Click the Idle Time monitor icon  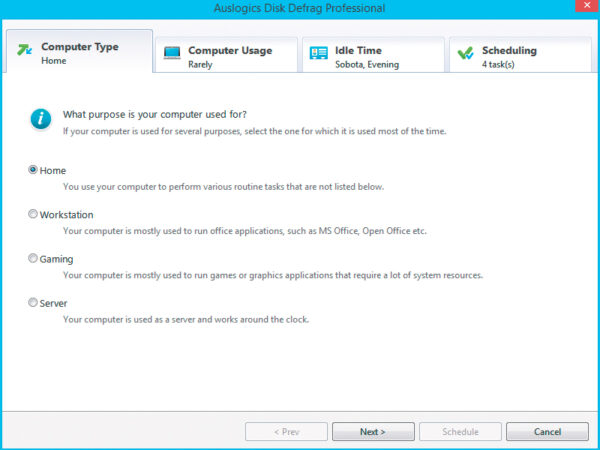(319, 53)
